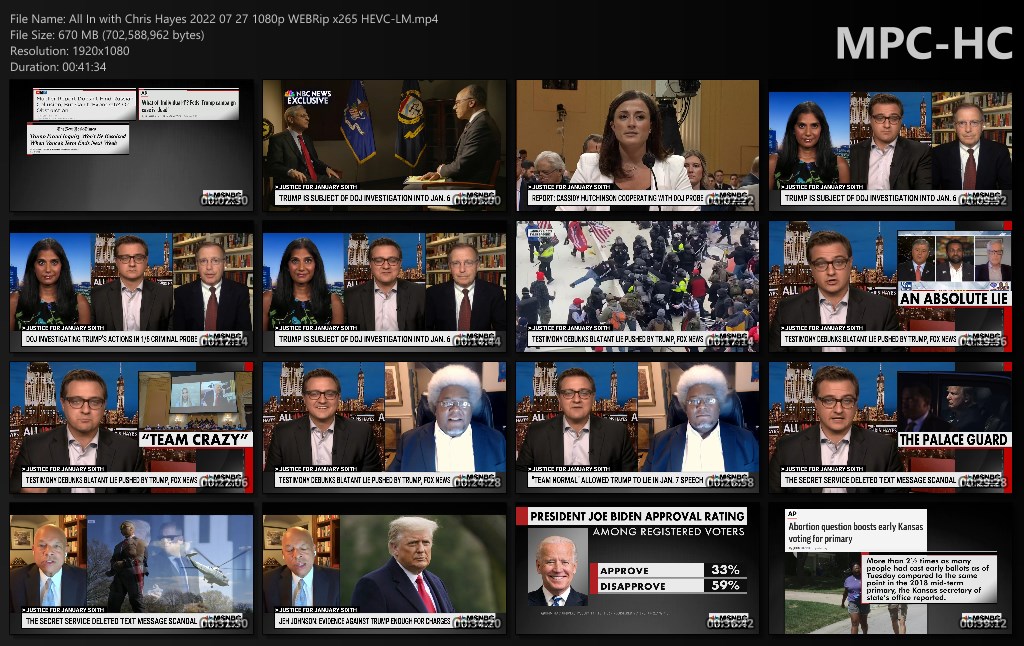Open the NBC News Exclusive interview thumbnail
The width and height of the screenshot is (1024, 646).
coord(384,145)
